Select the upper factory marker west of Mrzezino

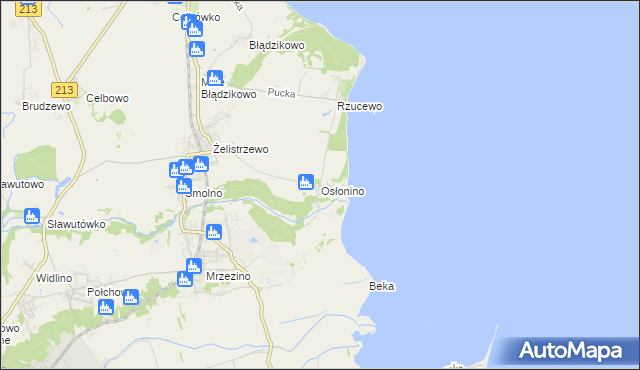pyautogui.click(x=194, y=266)
